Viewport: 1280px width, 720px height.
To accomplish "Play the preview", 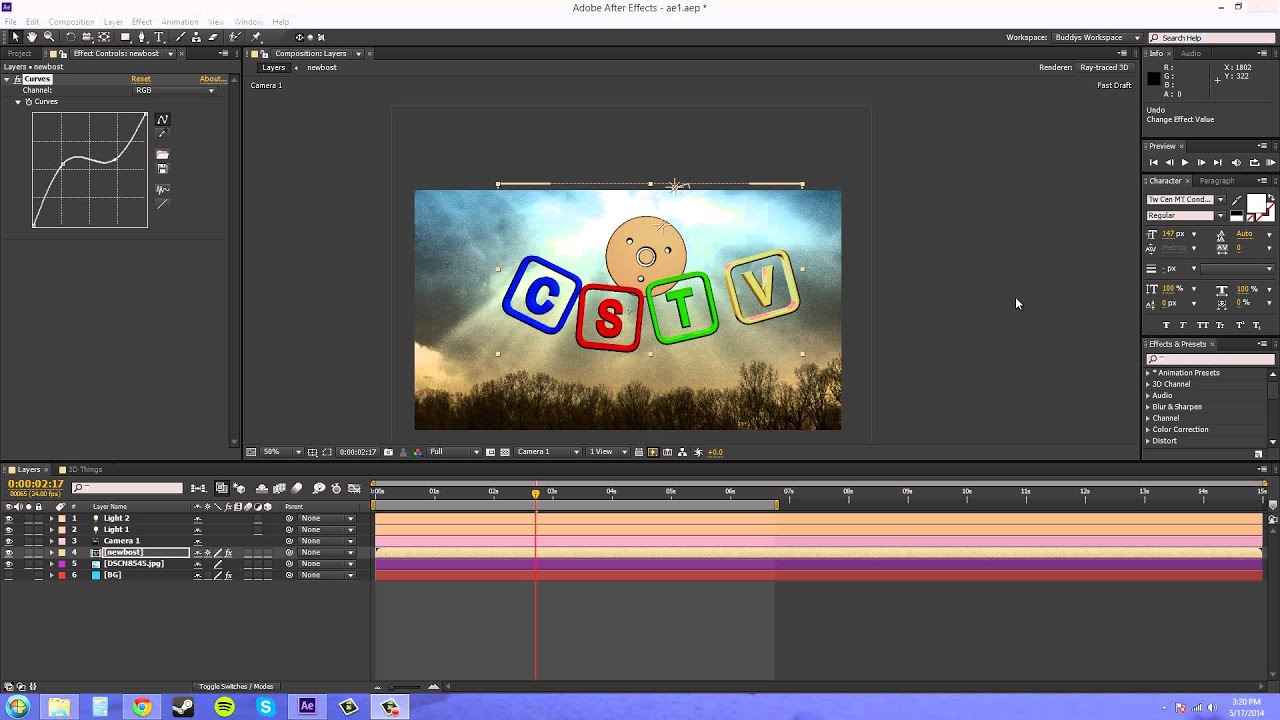I will pos(1185,162).
